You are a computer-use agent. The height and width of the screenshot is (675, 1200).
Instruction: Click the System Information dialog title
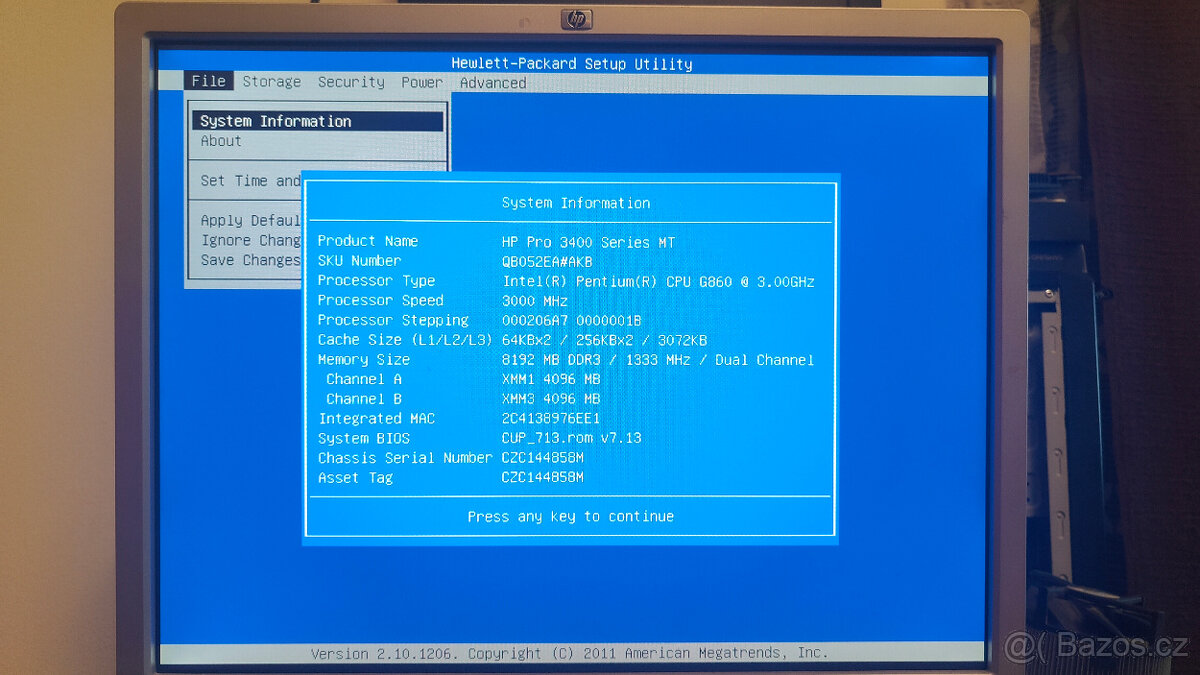575,203
